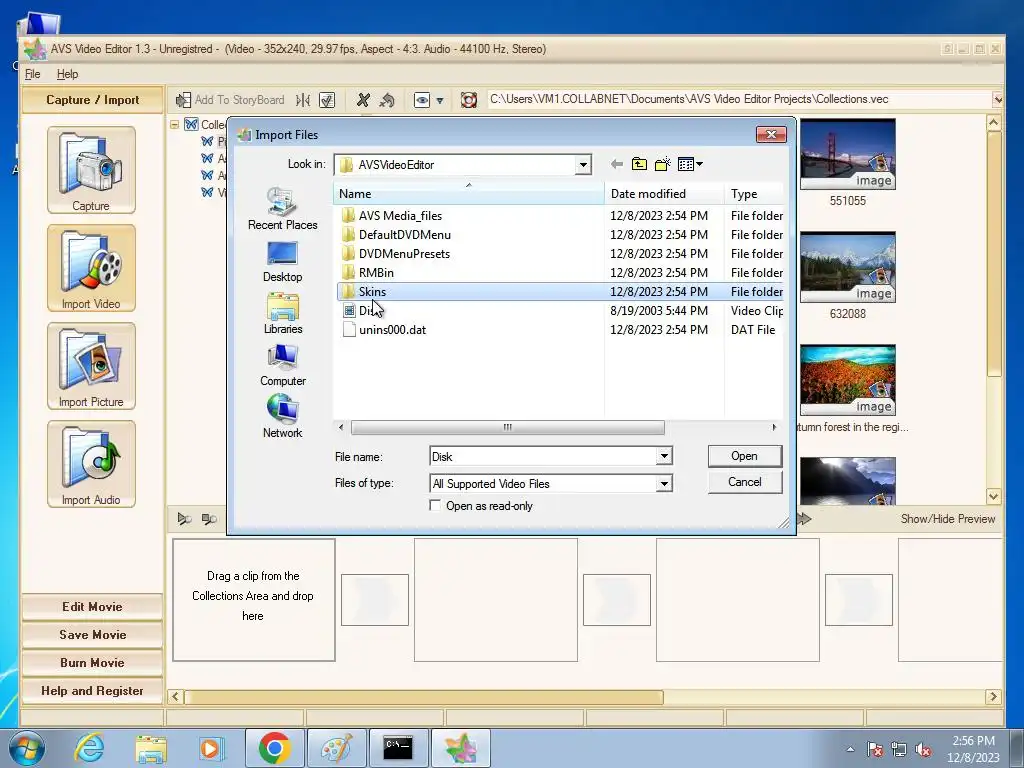
Task: Expand the File name dropdown
Action: point(664,456)
